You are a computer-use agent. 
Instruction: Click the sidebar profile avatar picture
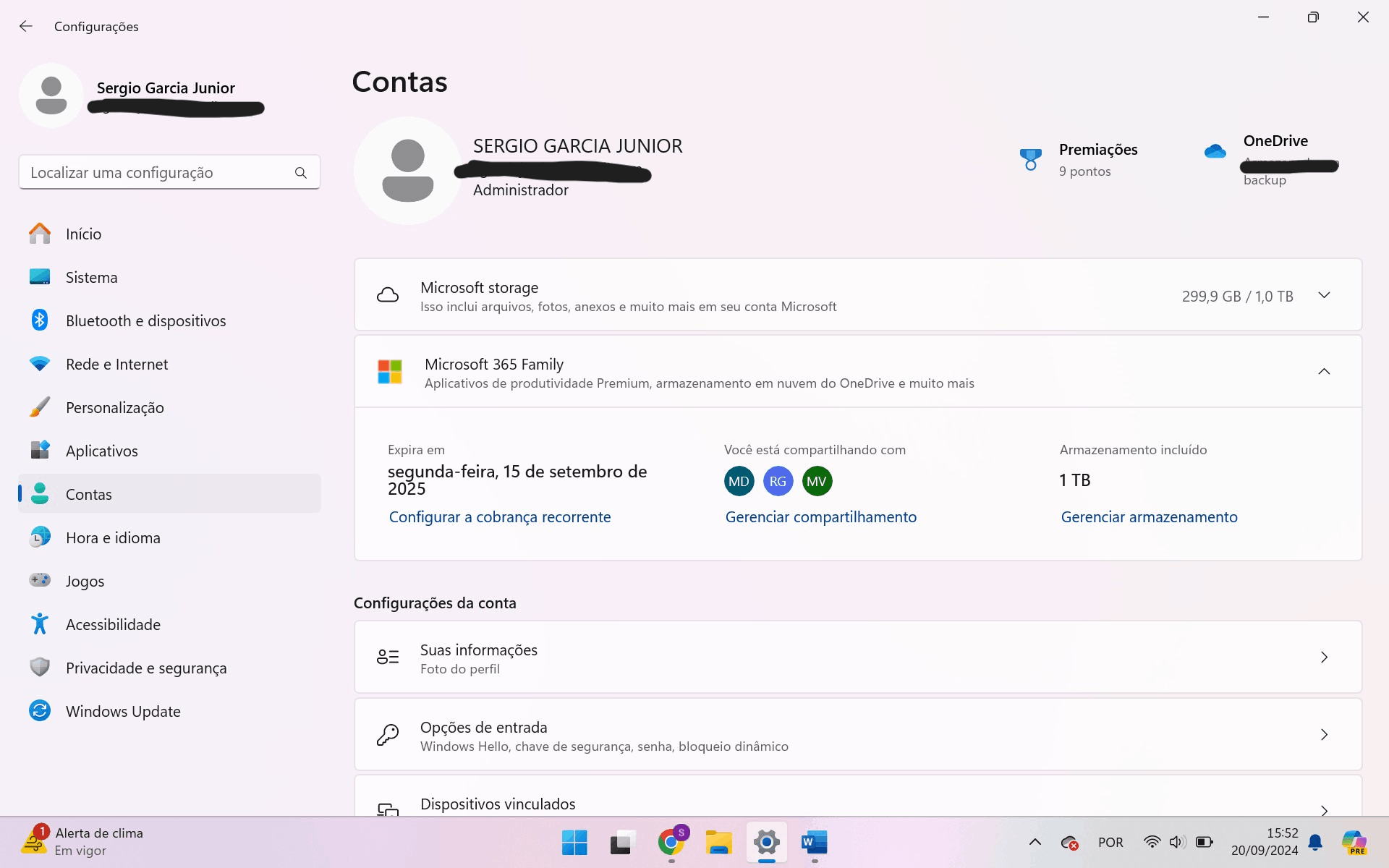(x=51, y=95)
